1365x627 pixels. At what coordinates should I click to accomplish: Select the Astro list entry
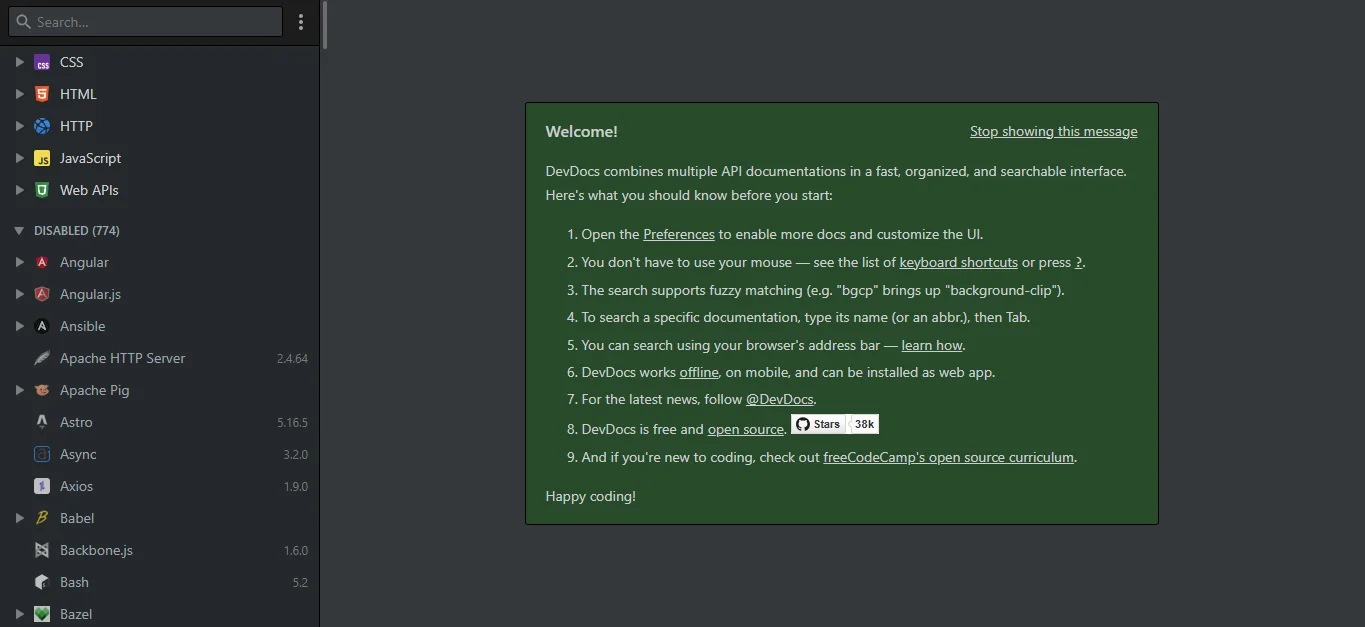[160, 422]
